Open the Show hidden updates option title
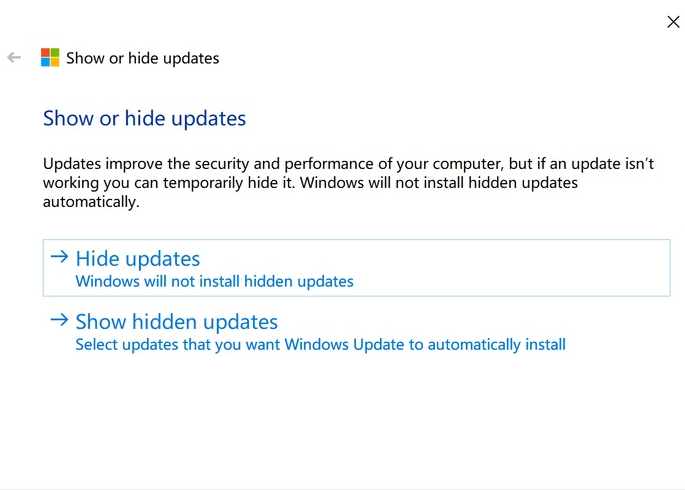This screenshot has height=490, width=685. click(x=177, y=322)
